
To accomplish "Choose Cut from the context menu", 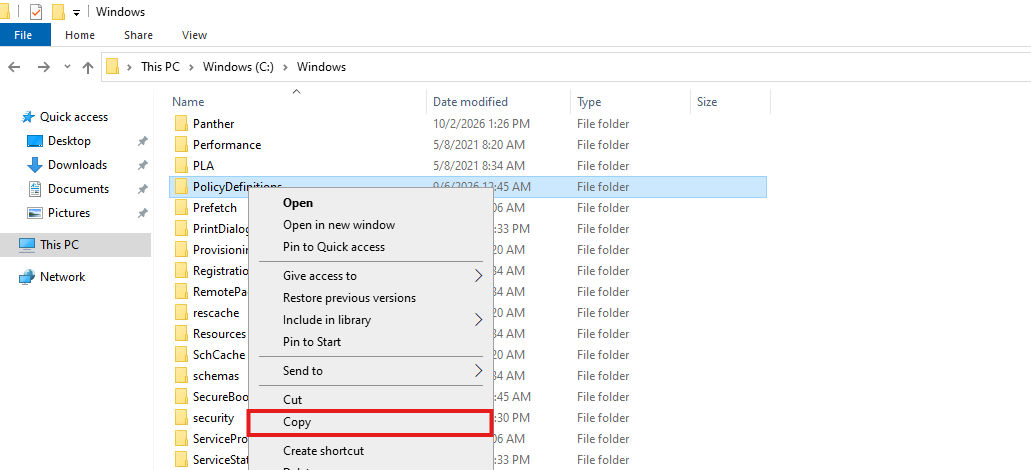I will tap(370, 400).
